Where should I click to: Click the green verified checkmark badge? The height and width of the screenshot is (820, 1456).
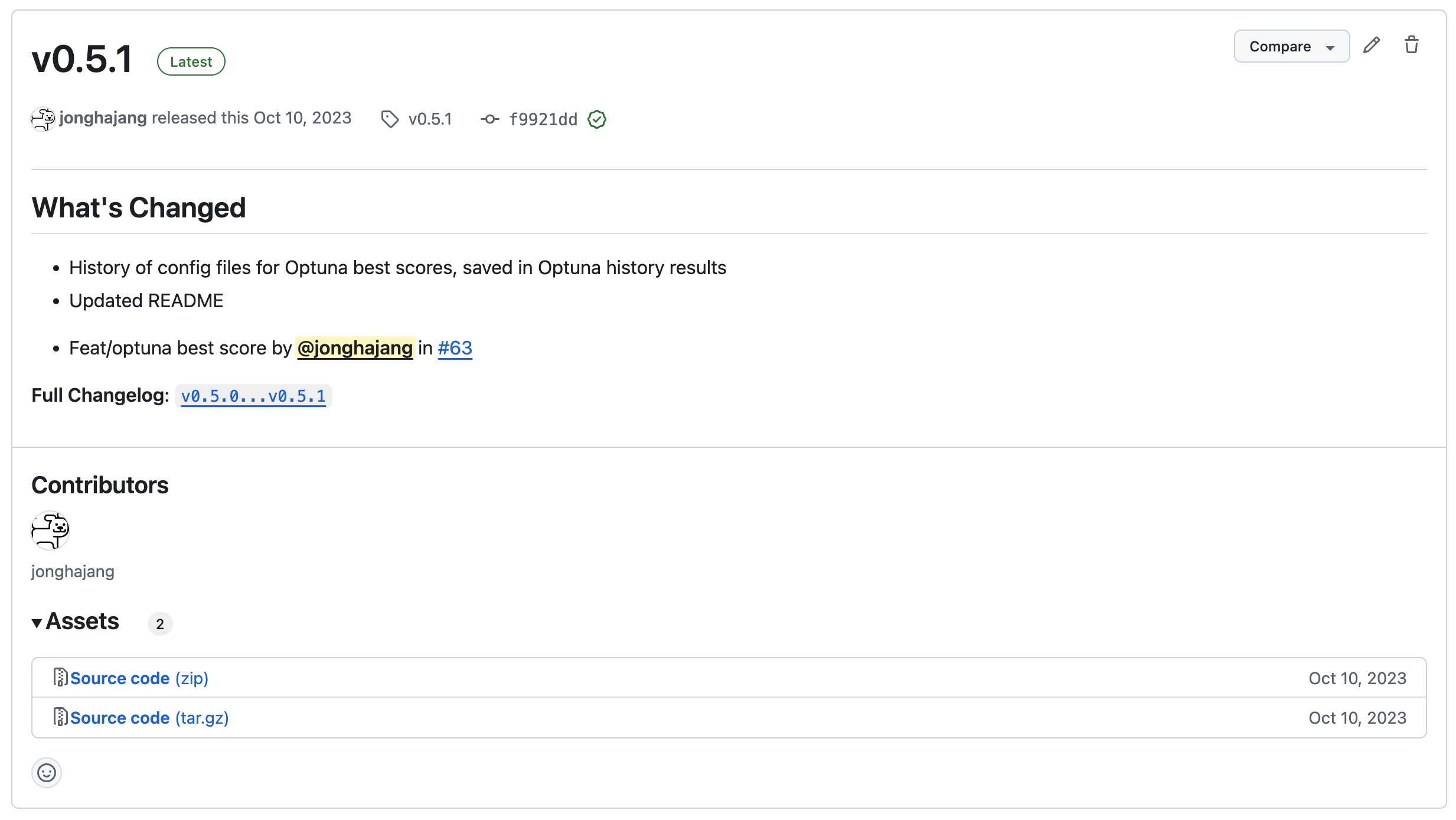point(597,119)
